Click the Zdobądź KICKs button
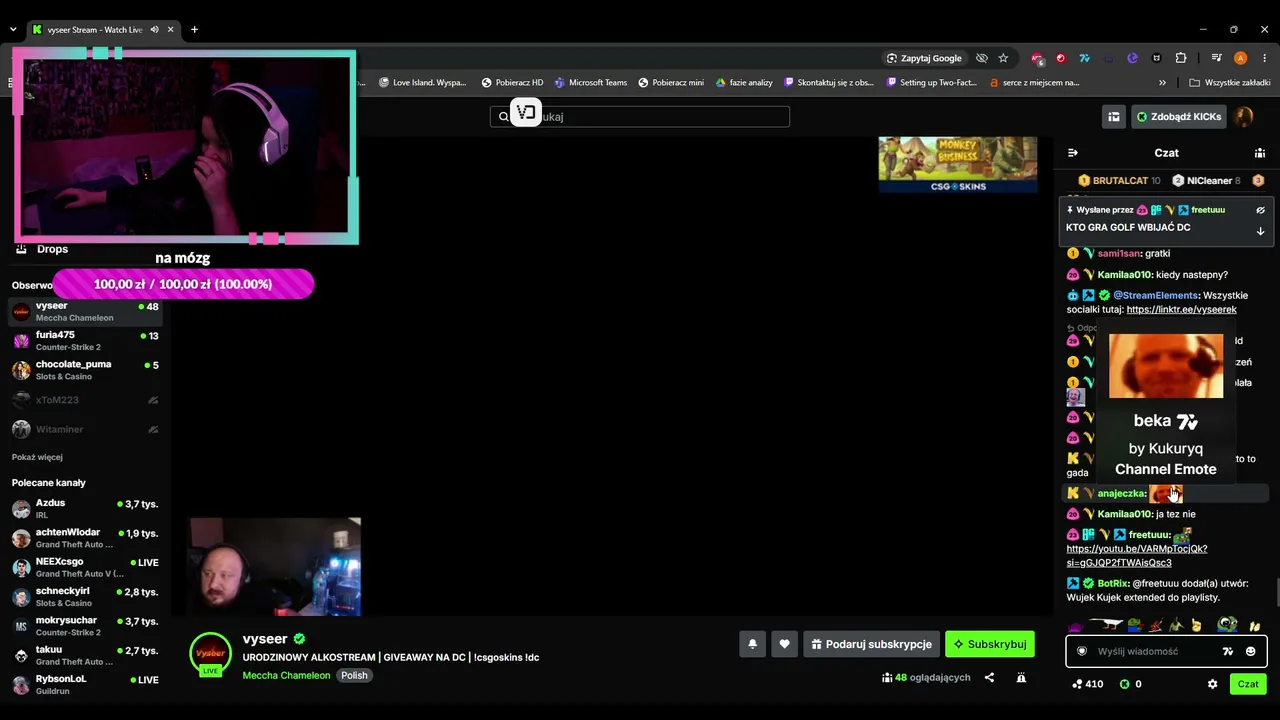Image resolution: width=1280 pixels, height=720 pixels. point(1178,117)
